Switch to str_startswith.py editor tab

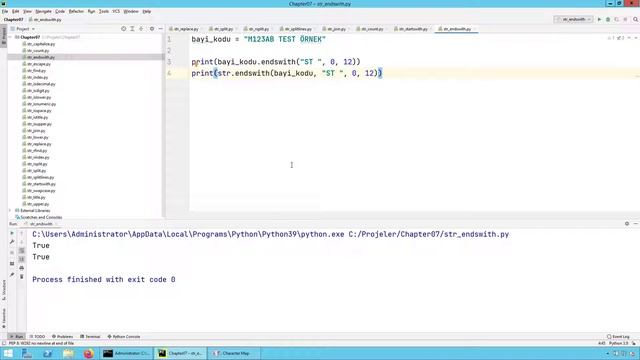(413, 29)
